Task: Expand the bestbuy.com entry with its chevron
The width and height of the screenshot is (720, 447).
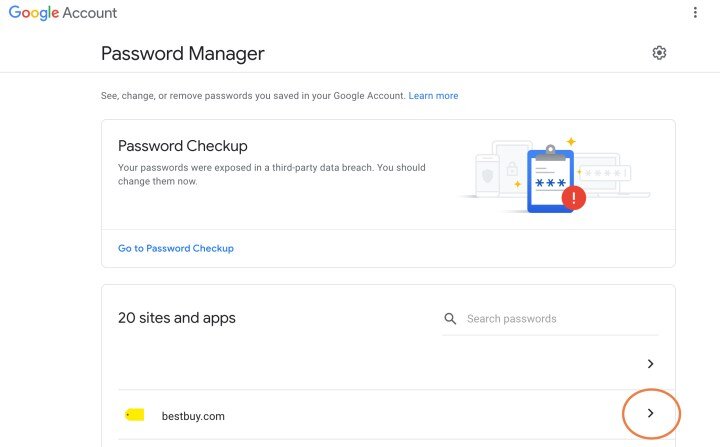Action: coord(650,413)
